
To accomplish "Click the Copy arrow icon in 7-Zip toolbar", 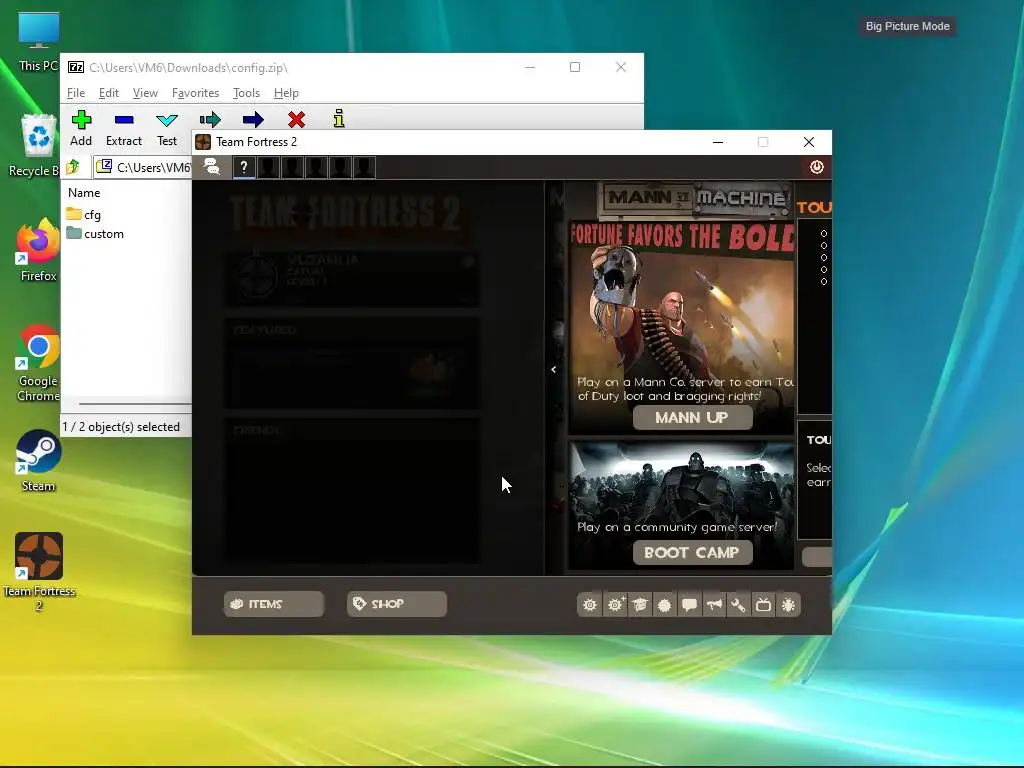I will 210,120.
